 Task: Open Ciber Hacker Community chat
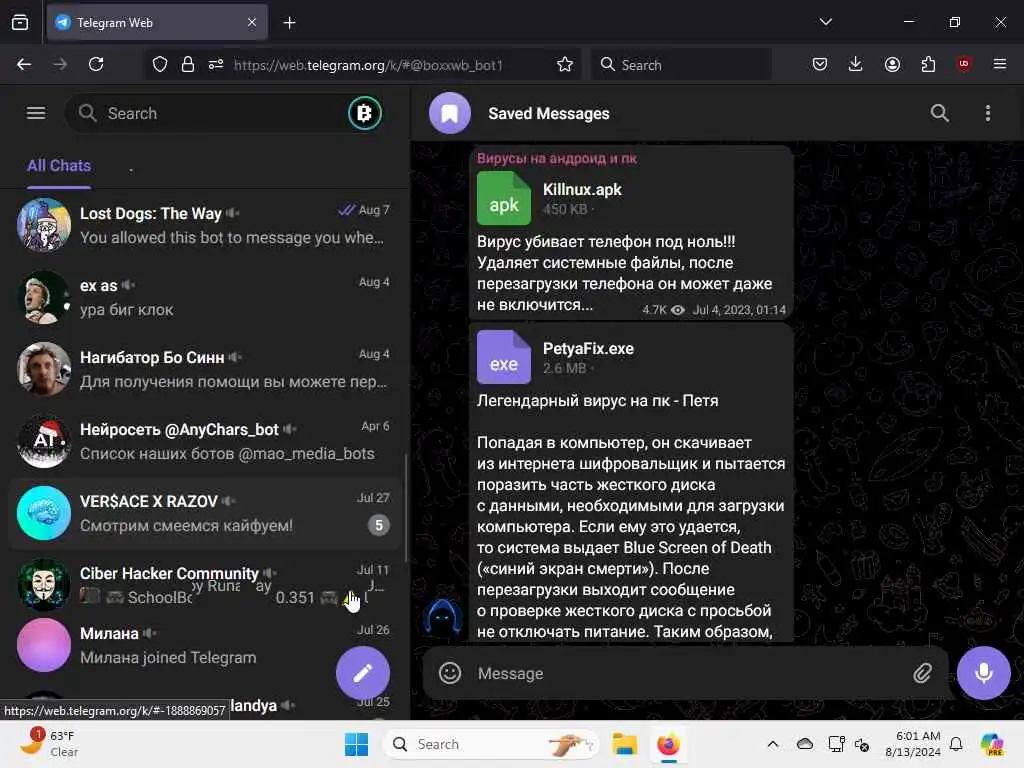(x=204, y=584)
